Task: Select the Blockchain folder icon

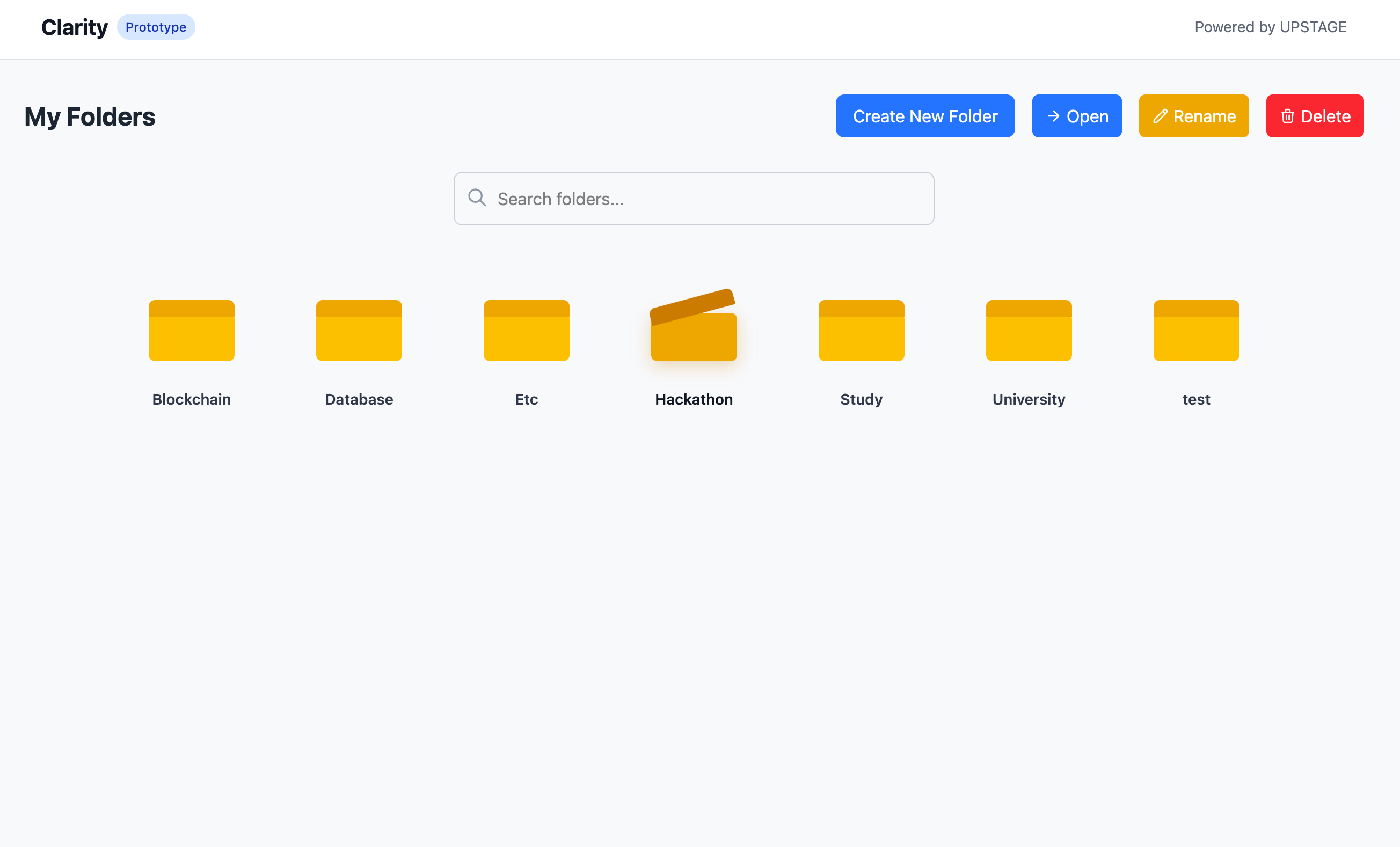Action: [192, 331]
